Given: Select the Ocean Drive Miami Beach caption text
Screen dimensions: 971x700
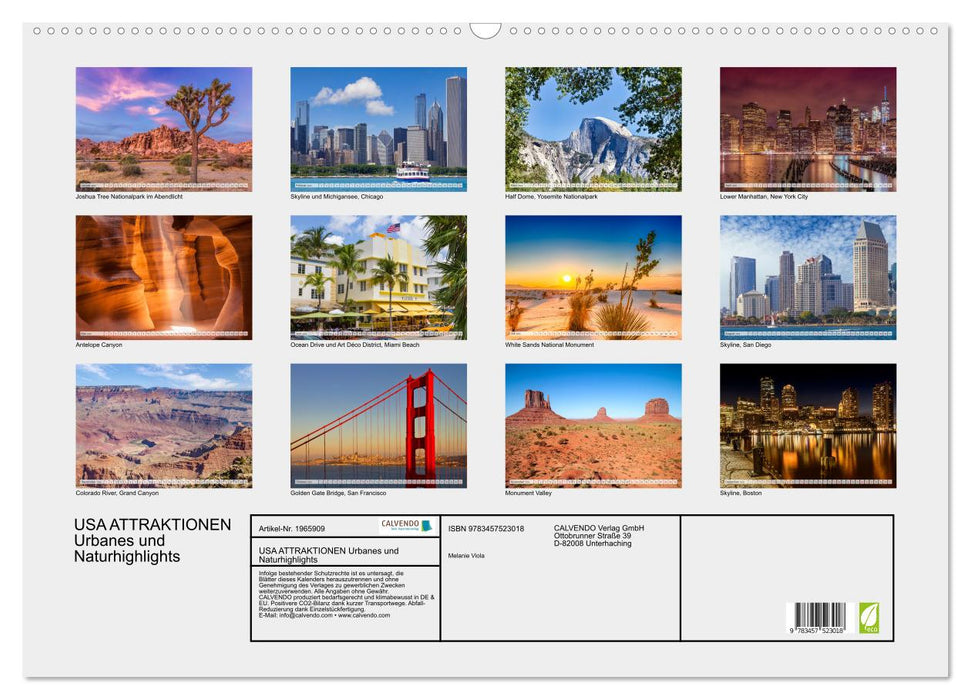Looking at the screenshot, I should (x=356, y=344).
